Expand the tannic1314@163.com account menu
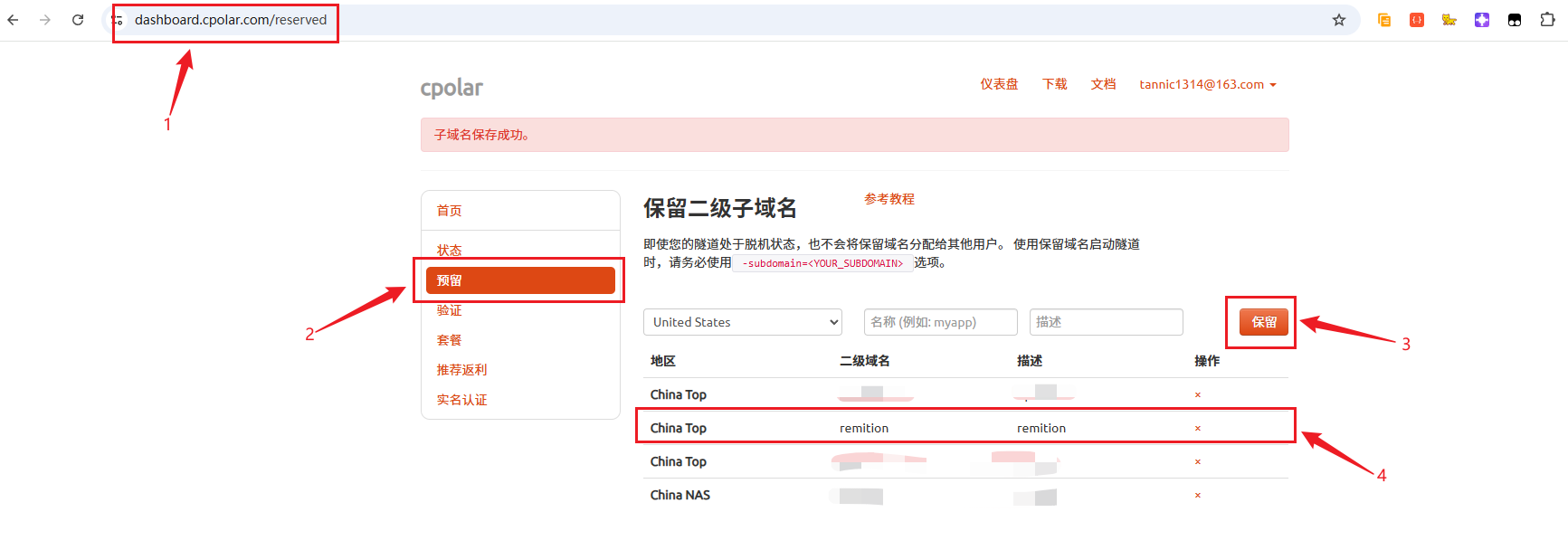The width and height of the screenshot is (1568, 550). click(1207, 84)
